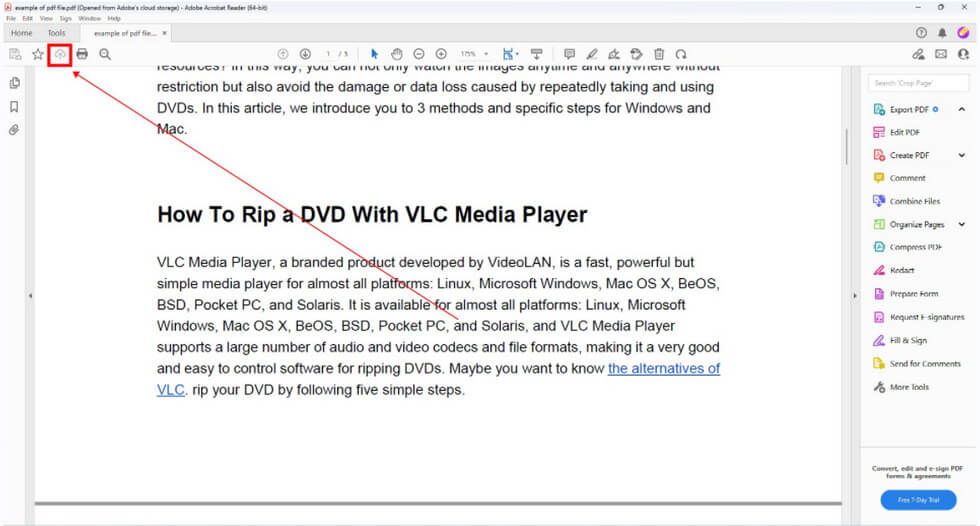The image size is (980, 526).
Task: Open the Create PDF tool
Action: pos(901,155)
